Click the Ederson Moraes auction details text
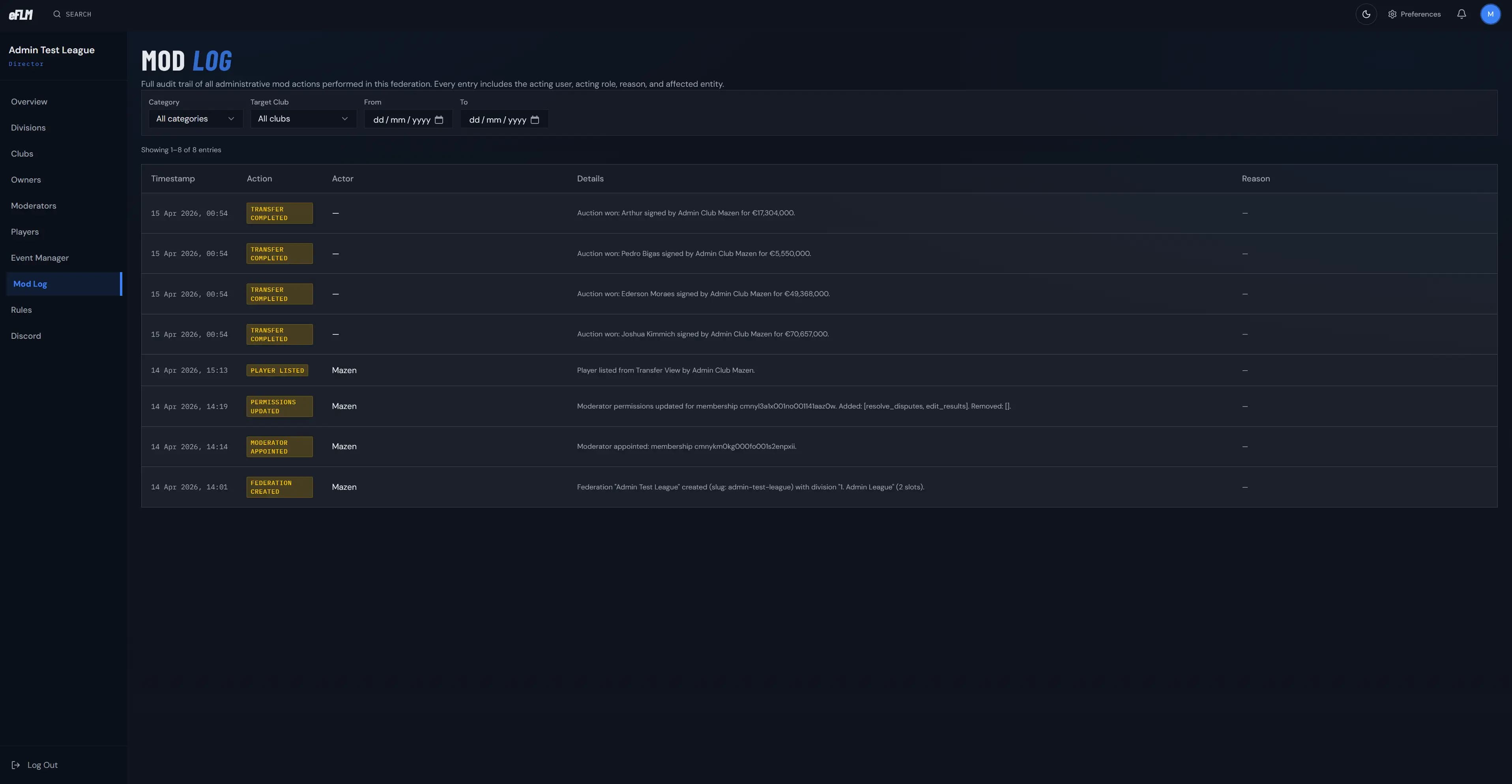The height and width of the screenshot is (784, 1512). click(x=703, y=293)
